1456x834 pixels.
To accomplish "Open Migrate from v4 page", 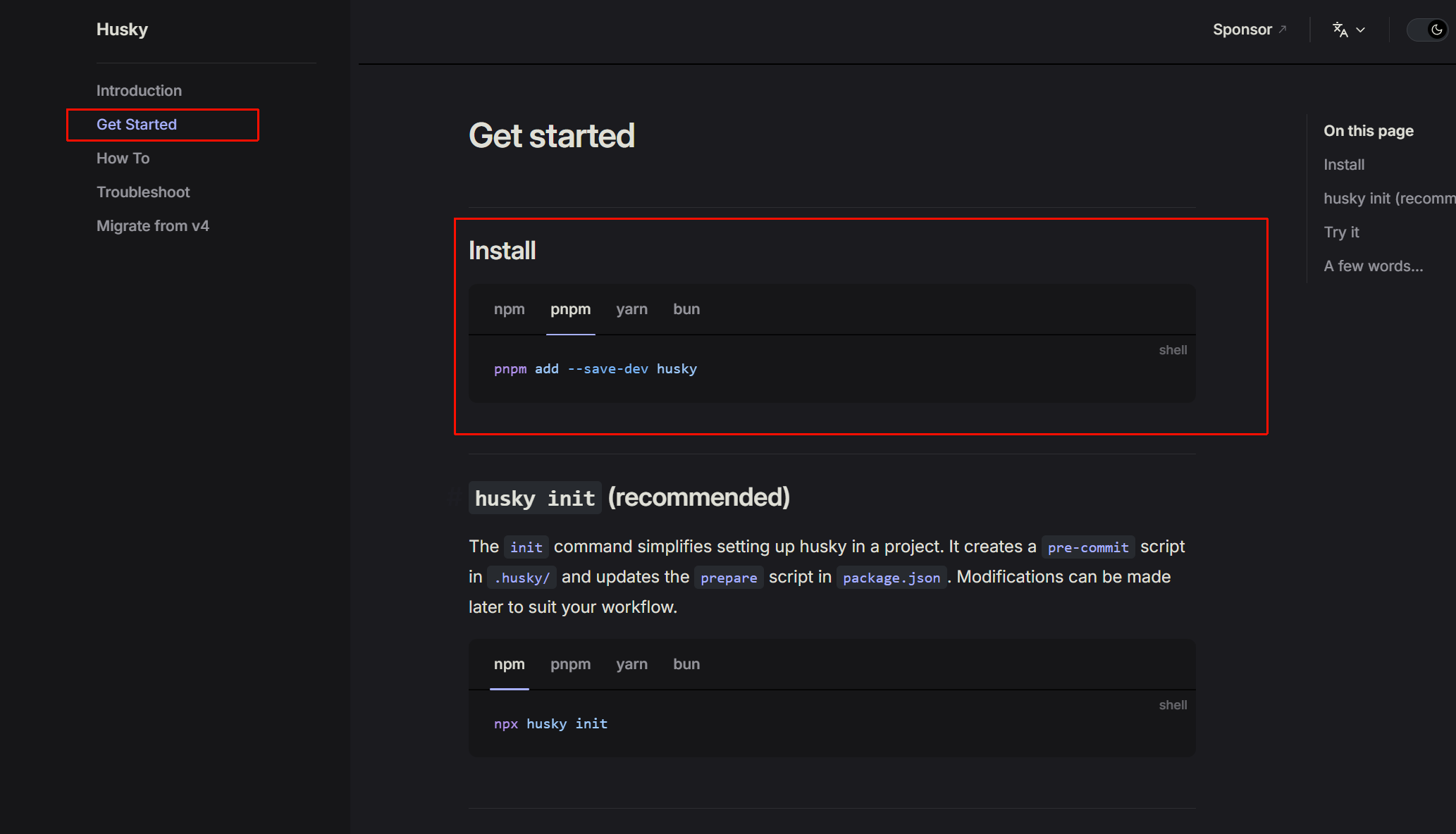I will (x=152, y=226).
